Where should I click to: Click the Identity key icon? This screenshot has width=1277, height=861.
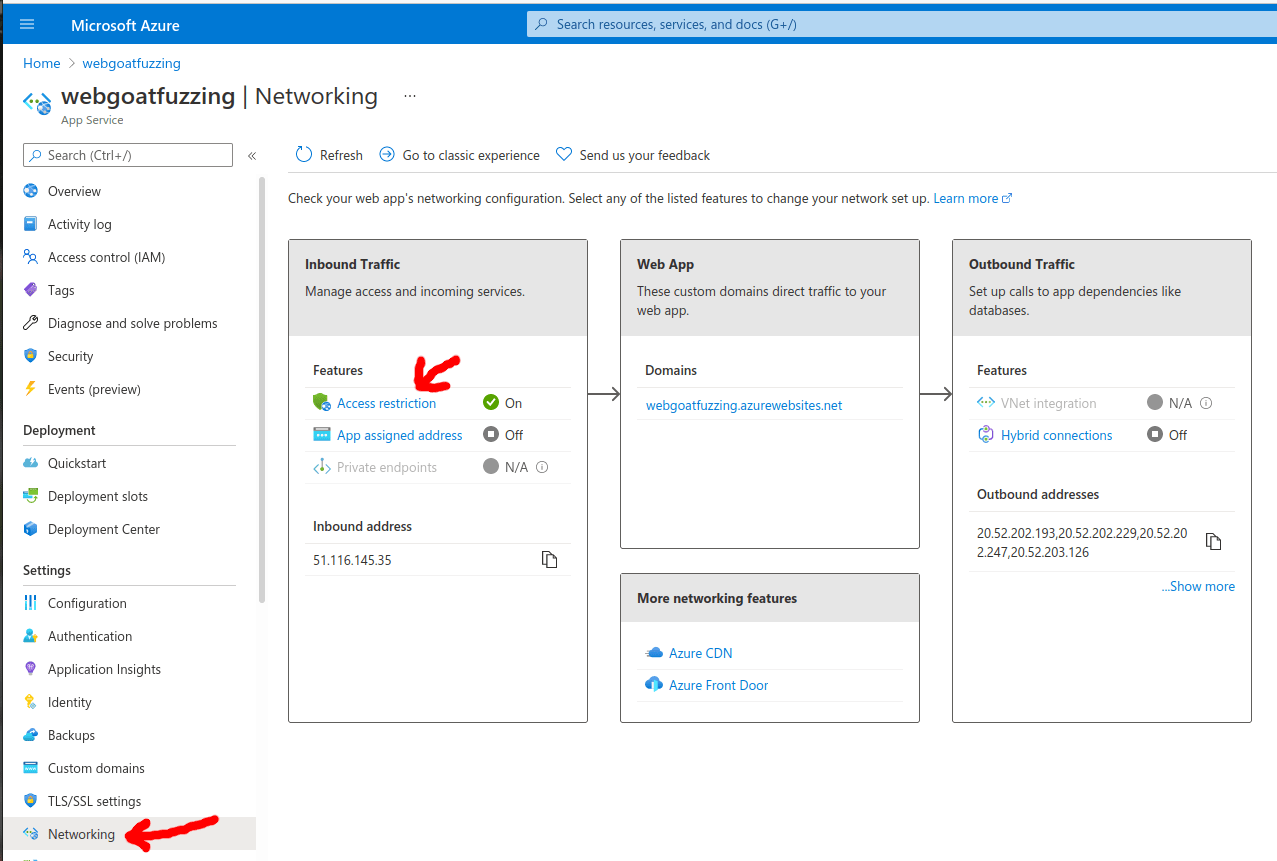(x=30, y=702)
